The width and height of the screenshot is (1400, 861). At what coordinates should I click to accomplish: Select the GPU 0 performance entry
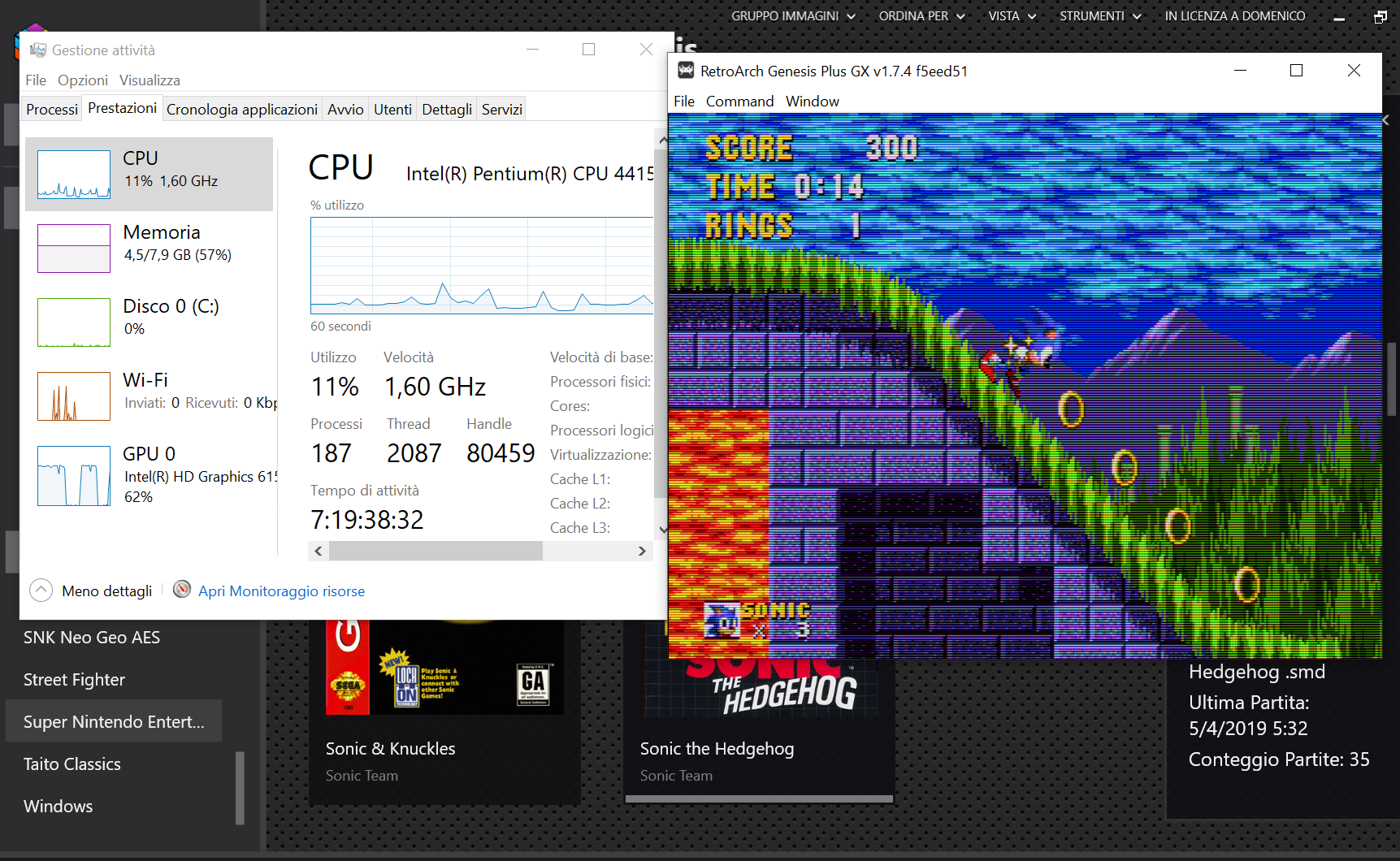click(150, 474)
